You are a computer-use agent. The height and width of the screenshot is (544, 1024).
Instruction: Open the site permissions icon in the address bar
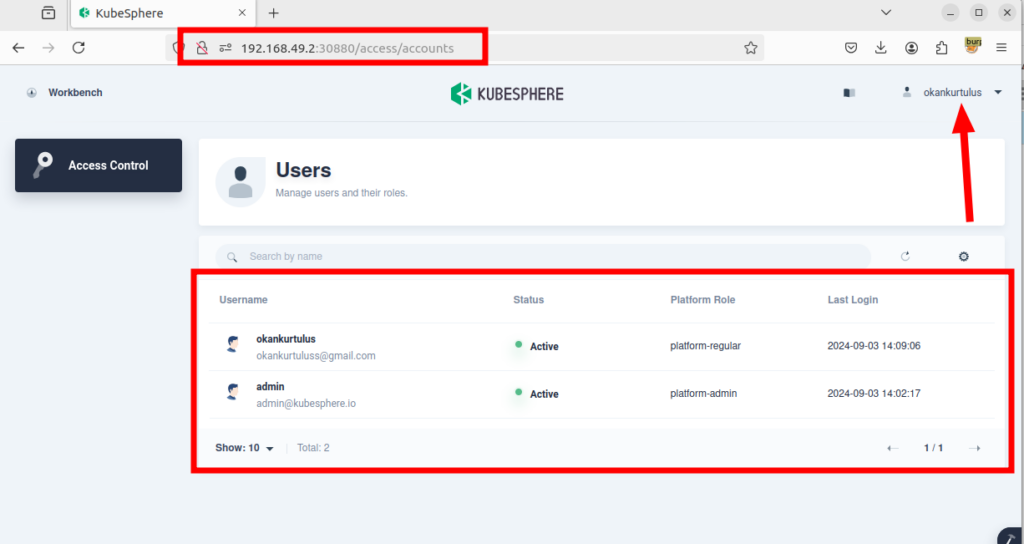click(225, 48)
